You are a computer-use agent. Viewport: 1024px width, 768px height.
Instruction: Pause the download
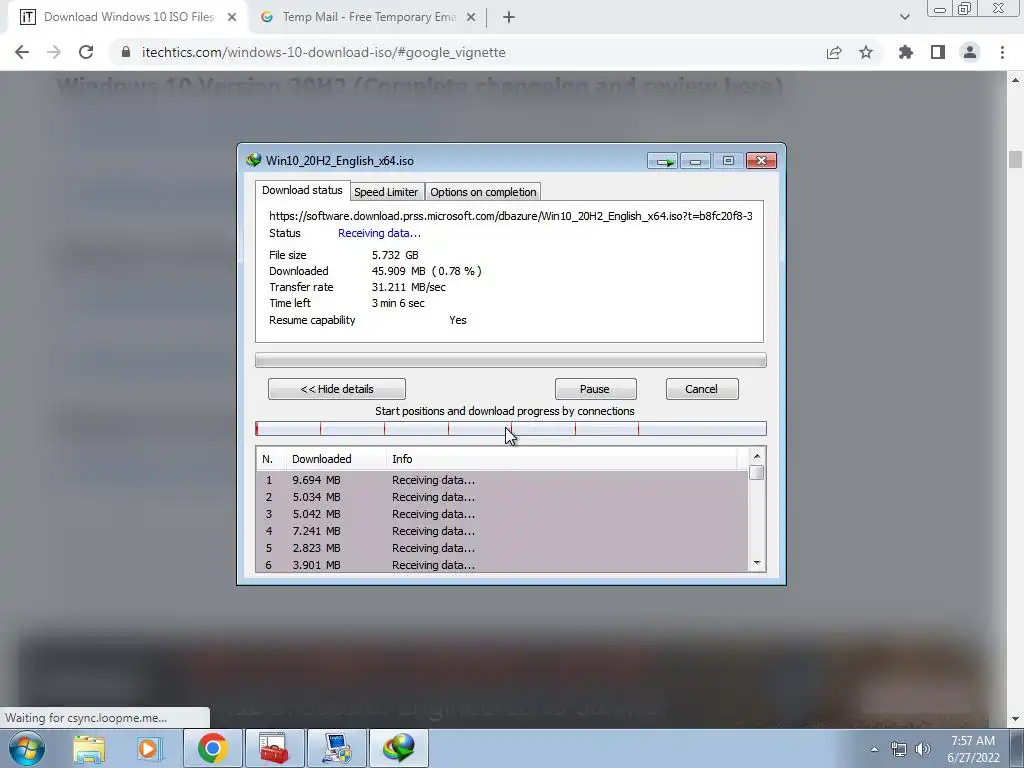(595, 389)
